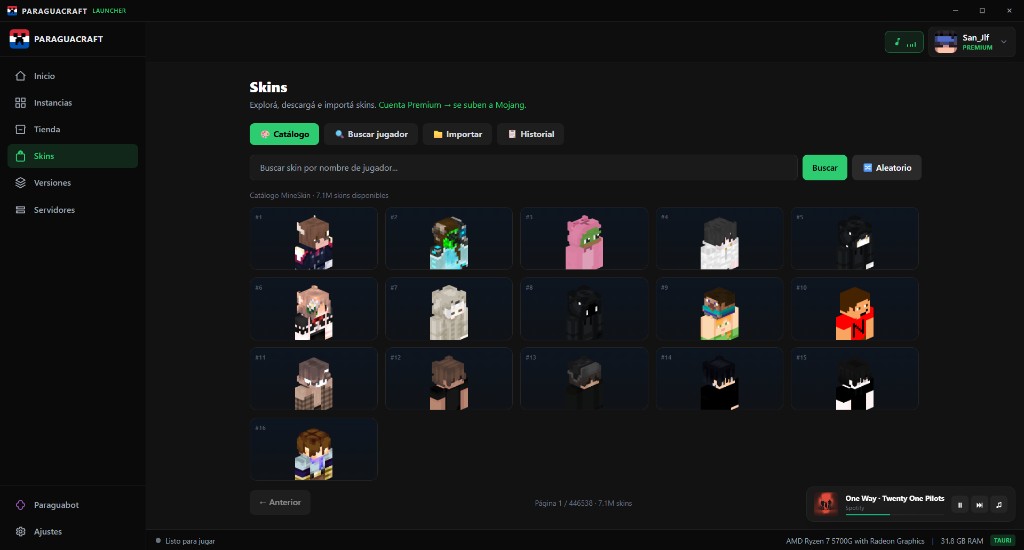Select the black and white skin #15
This screenshot has height=550, width=1024.
coord(854,379)
